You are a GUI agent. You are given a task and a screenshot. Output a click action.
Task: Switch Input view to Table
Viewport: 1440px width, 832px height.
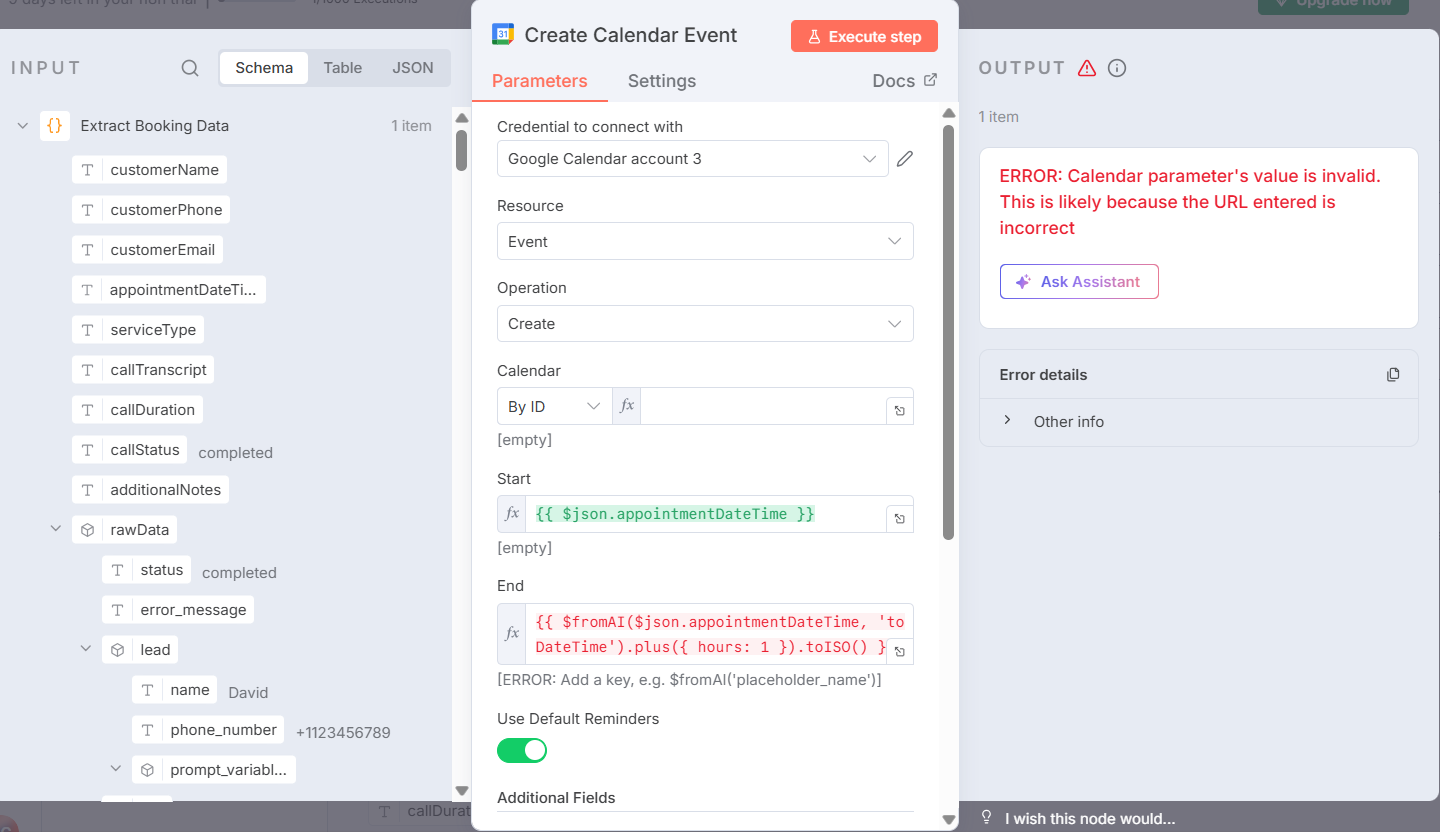click(343, 68)
